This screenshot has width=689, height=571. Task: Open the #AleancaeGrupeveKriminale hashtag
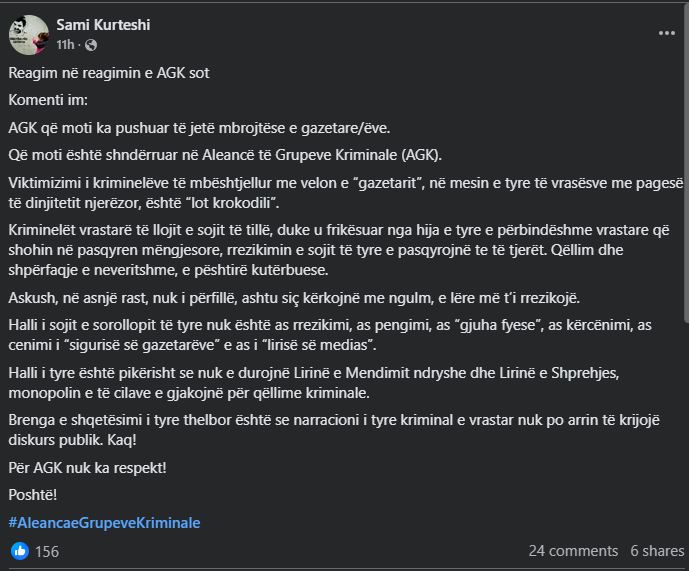click(105, 522)
